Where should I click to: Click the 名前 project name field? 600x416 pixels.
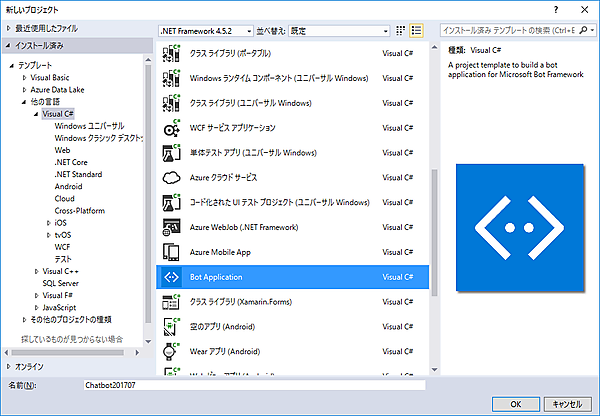[255, 384]
